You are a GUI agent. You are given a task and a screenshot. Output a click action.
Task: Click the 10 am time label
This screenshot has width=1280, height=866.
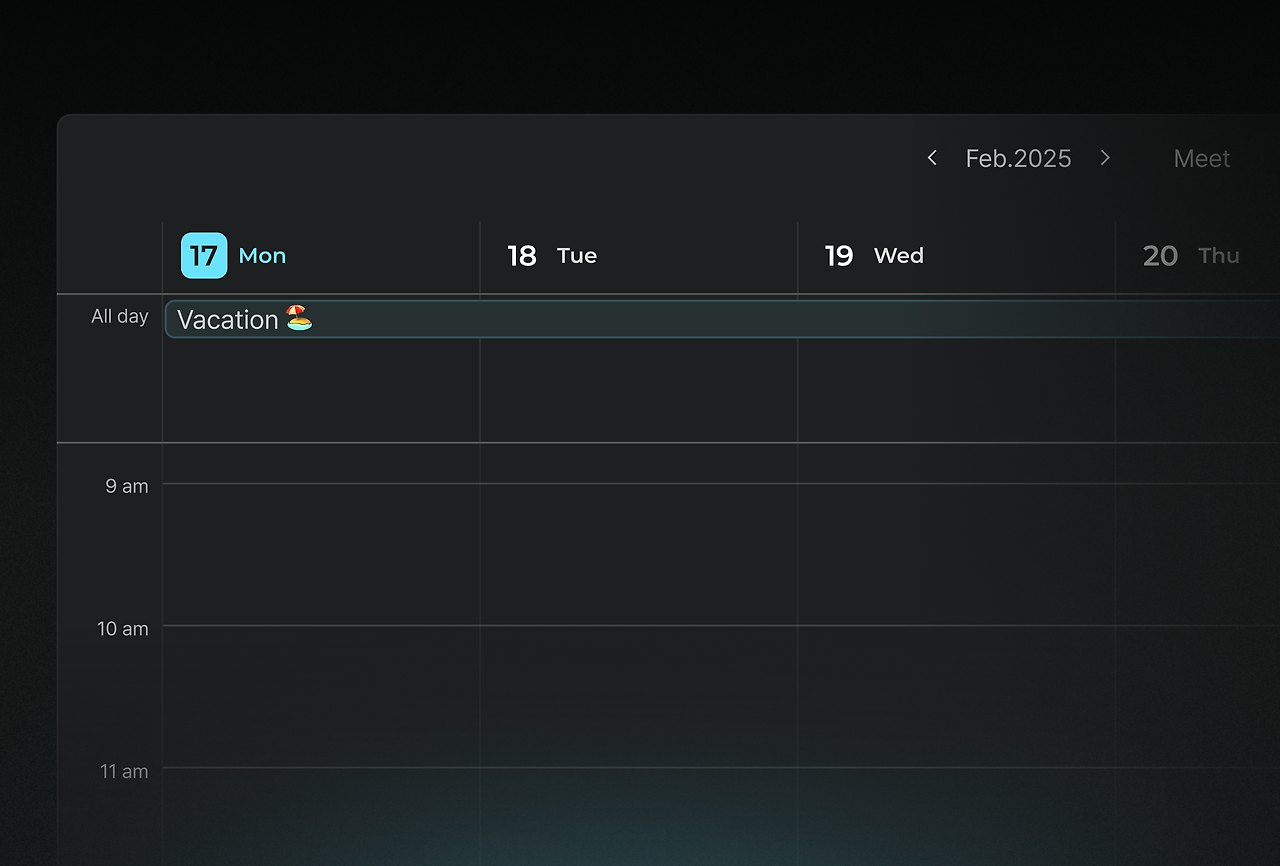pyautogui.click(x=123, y=629)
